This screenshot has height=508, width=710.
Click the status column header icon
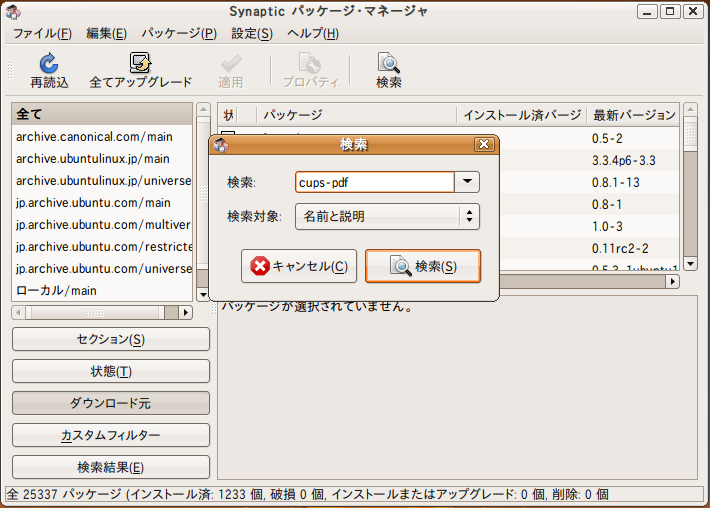coord(229,115)
